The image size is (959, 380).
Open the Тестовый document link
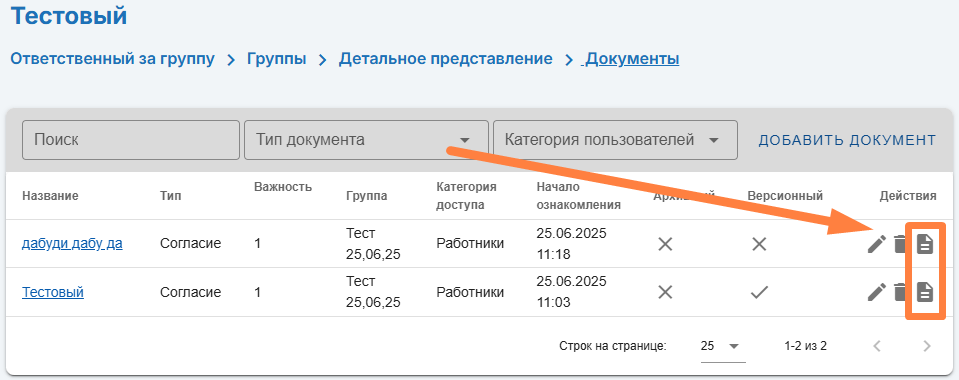[x=53, y=292]
